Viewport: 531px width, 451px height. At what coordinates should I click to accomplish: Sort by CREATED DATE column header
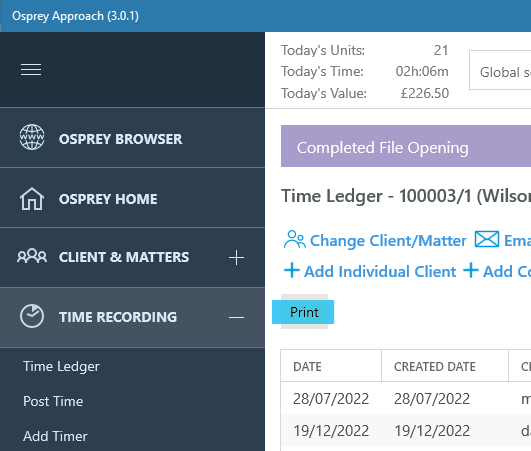[445, 366]
